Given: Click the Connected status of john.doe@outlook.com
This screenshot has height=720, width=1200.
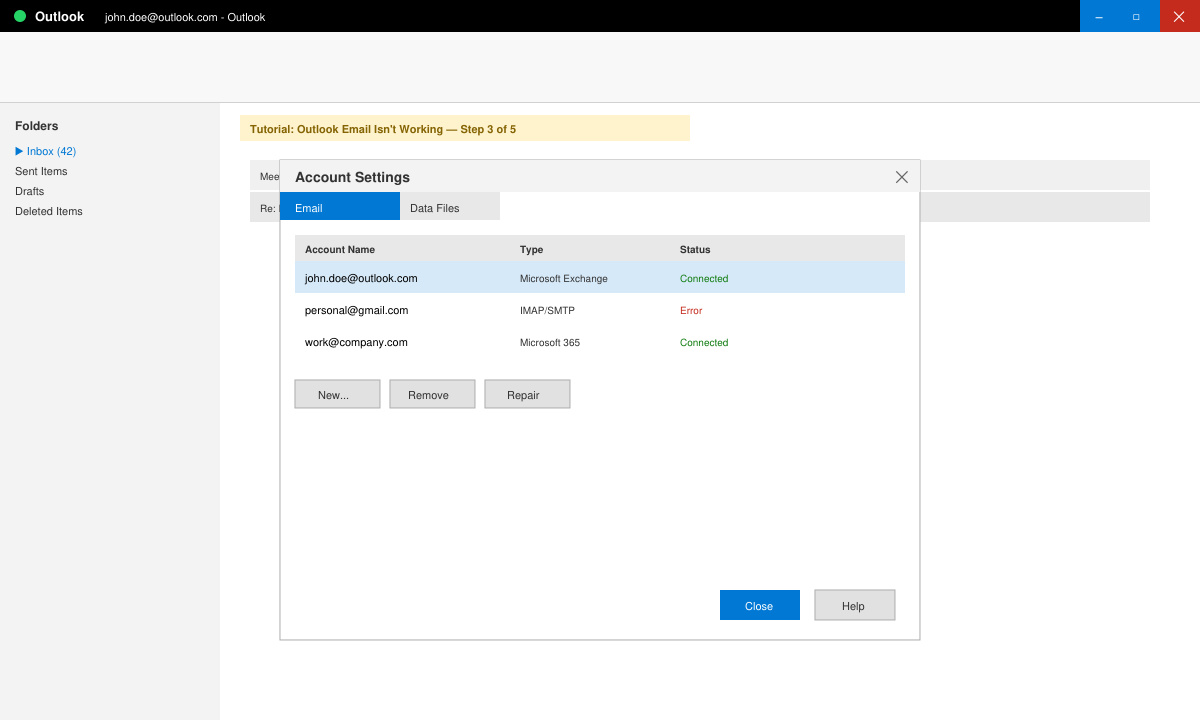Looking at the screenshot, I should coord(704,278).
